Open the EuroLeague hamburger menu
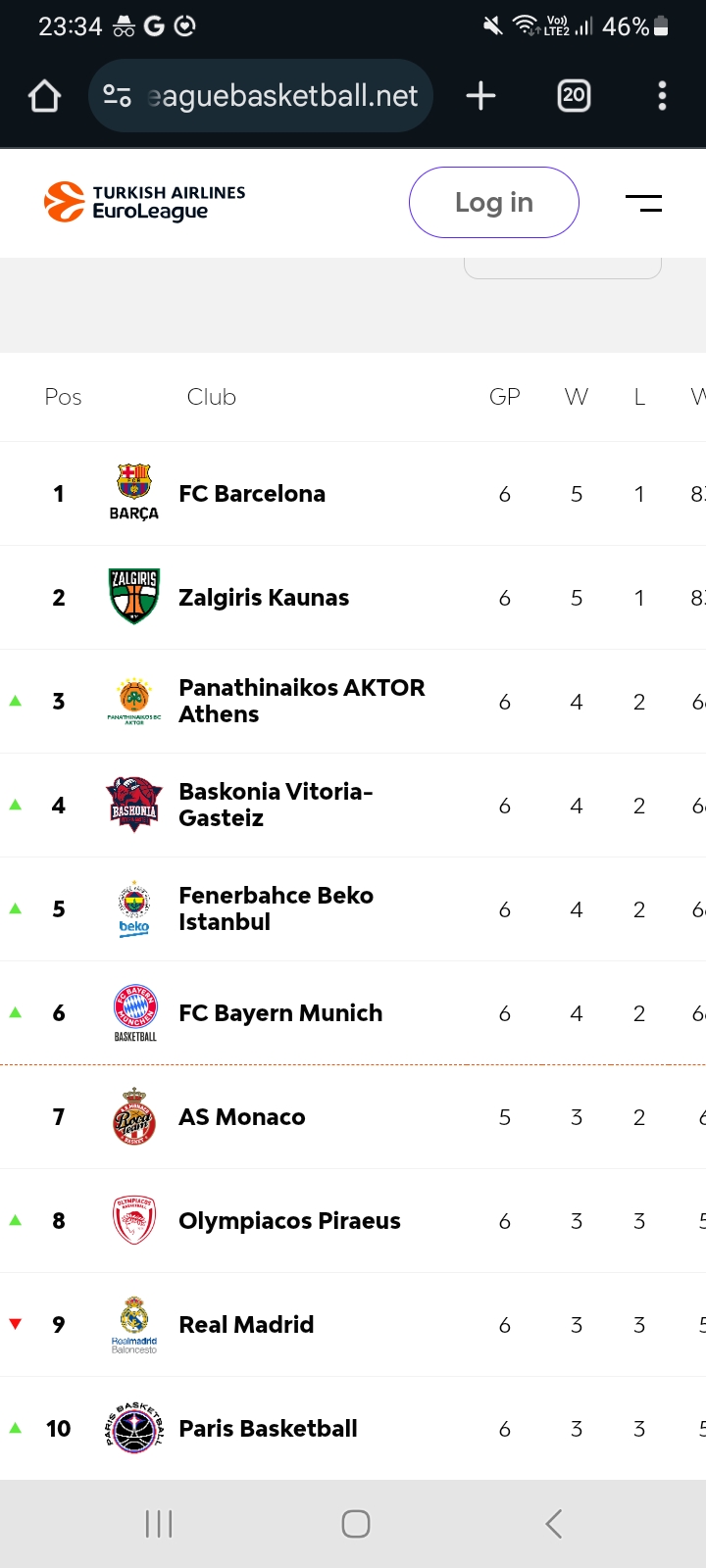Image resolution: width=706 pixels, height=1568 pixels. 643,203
